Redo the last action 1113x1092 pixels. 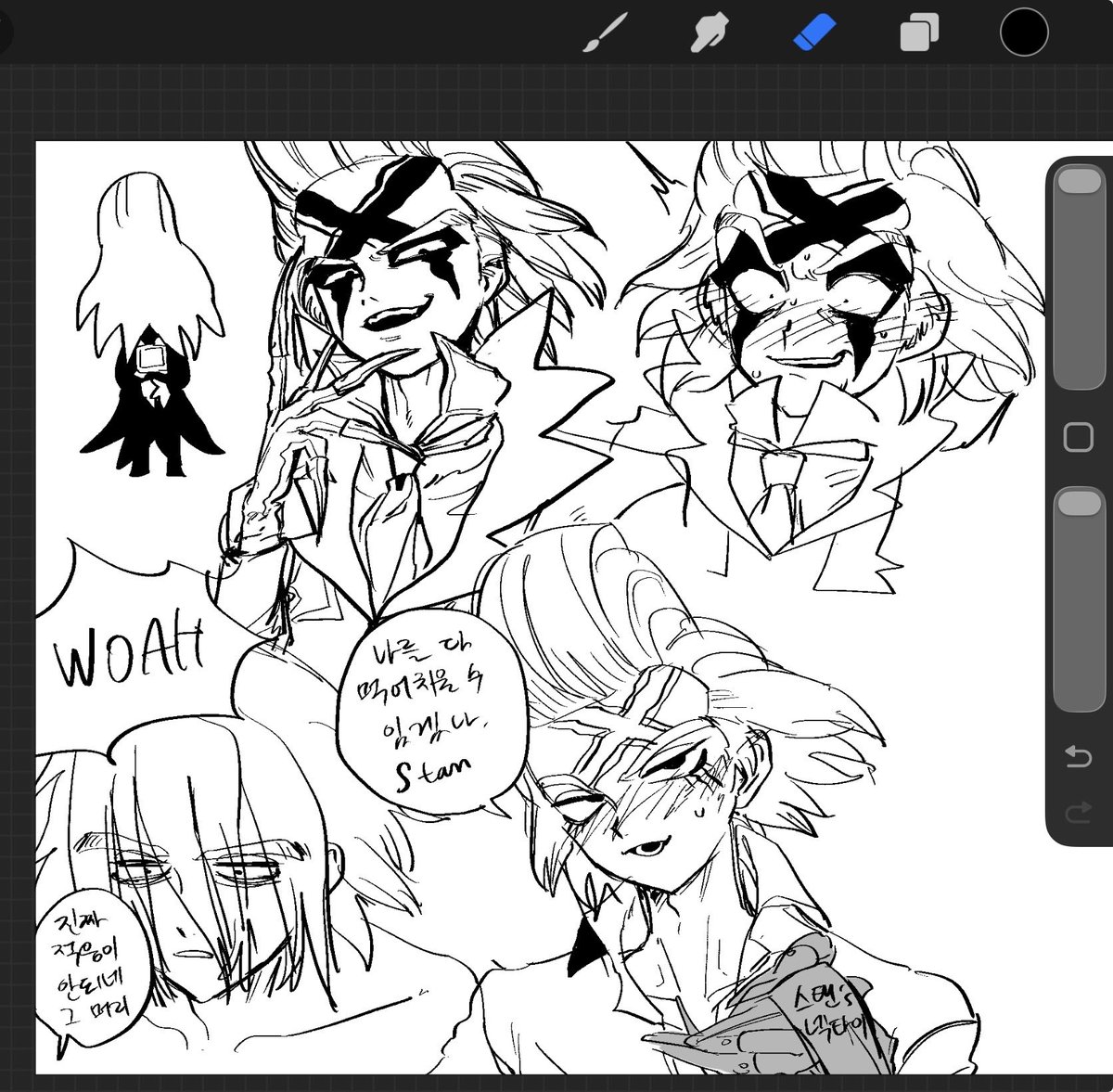click(x=1078, y=814)
